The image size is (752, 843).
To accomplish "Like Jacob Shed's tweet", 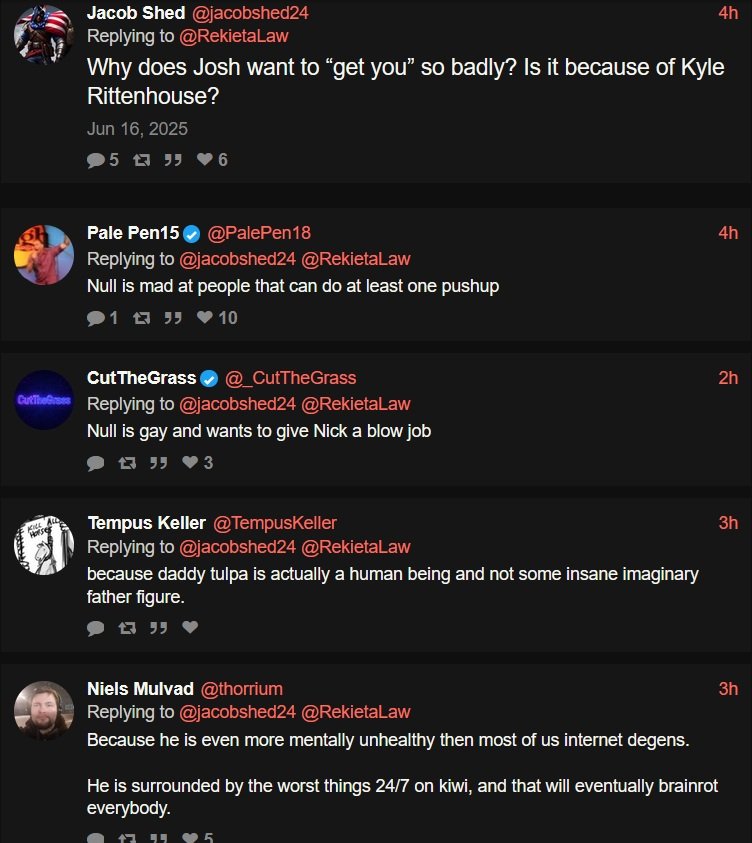I will (x=204, y=160).
